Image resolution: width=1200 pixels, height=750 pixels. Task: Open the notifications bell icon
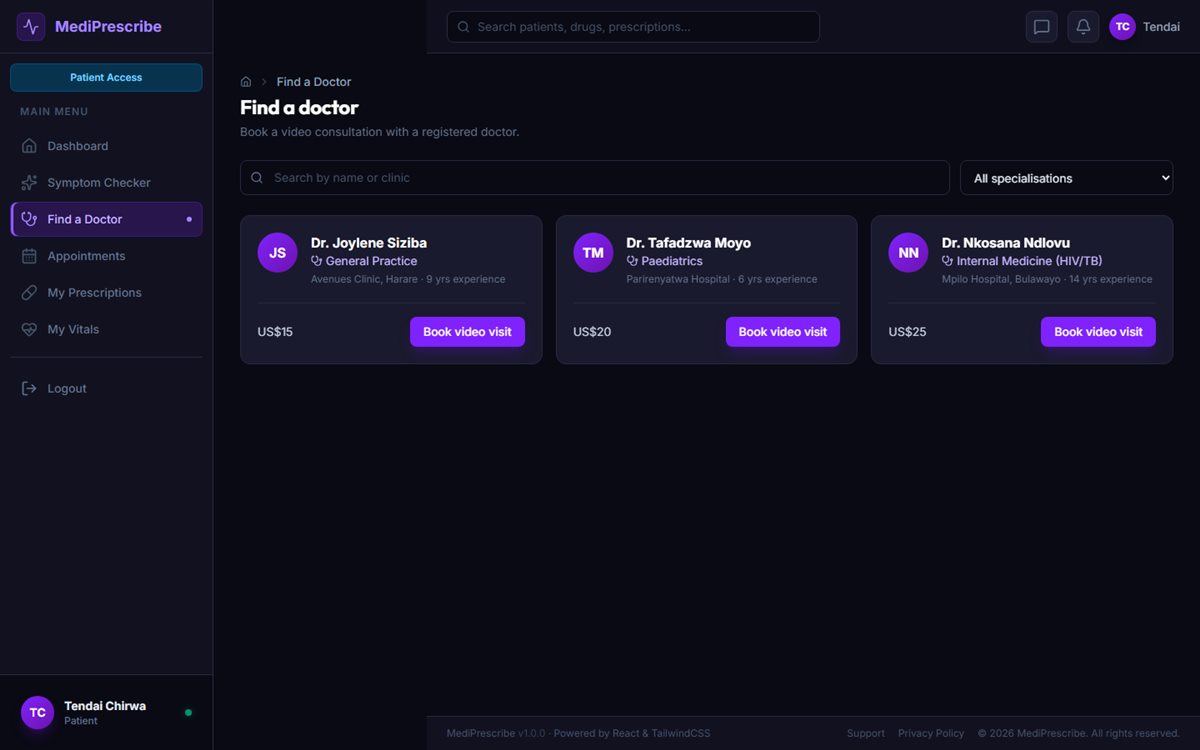(1083, 27)
